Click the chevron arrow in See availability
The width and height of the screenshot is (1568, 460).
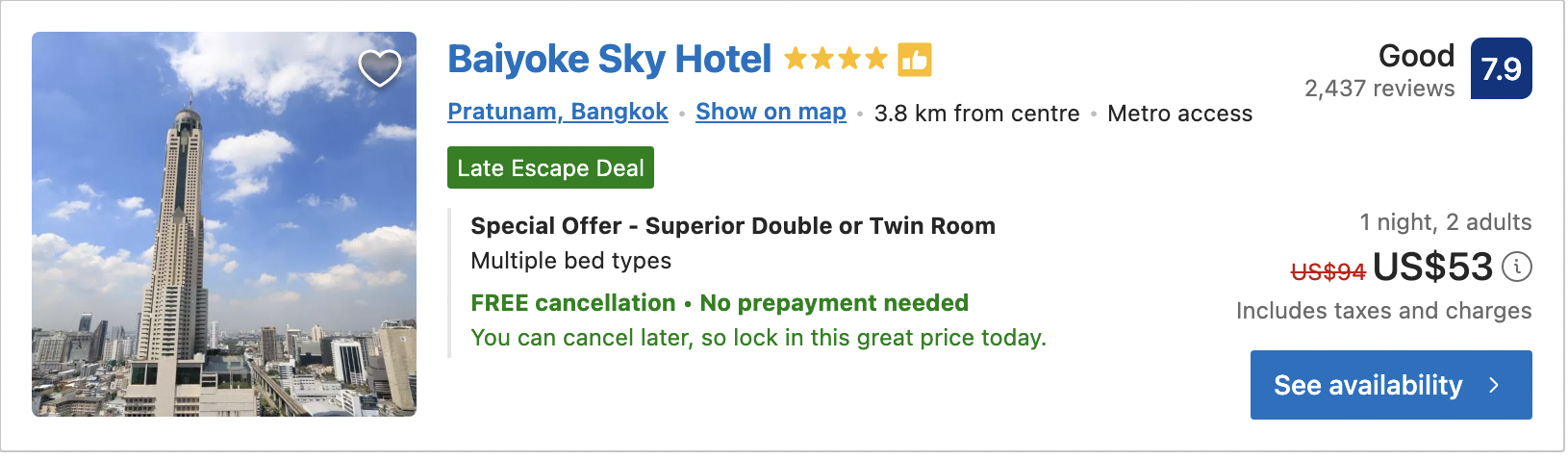[1494, 385]
